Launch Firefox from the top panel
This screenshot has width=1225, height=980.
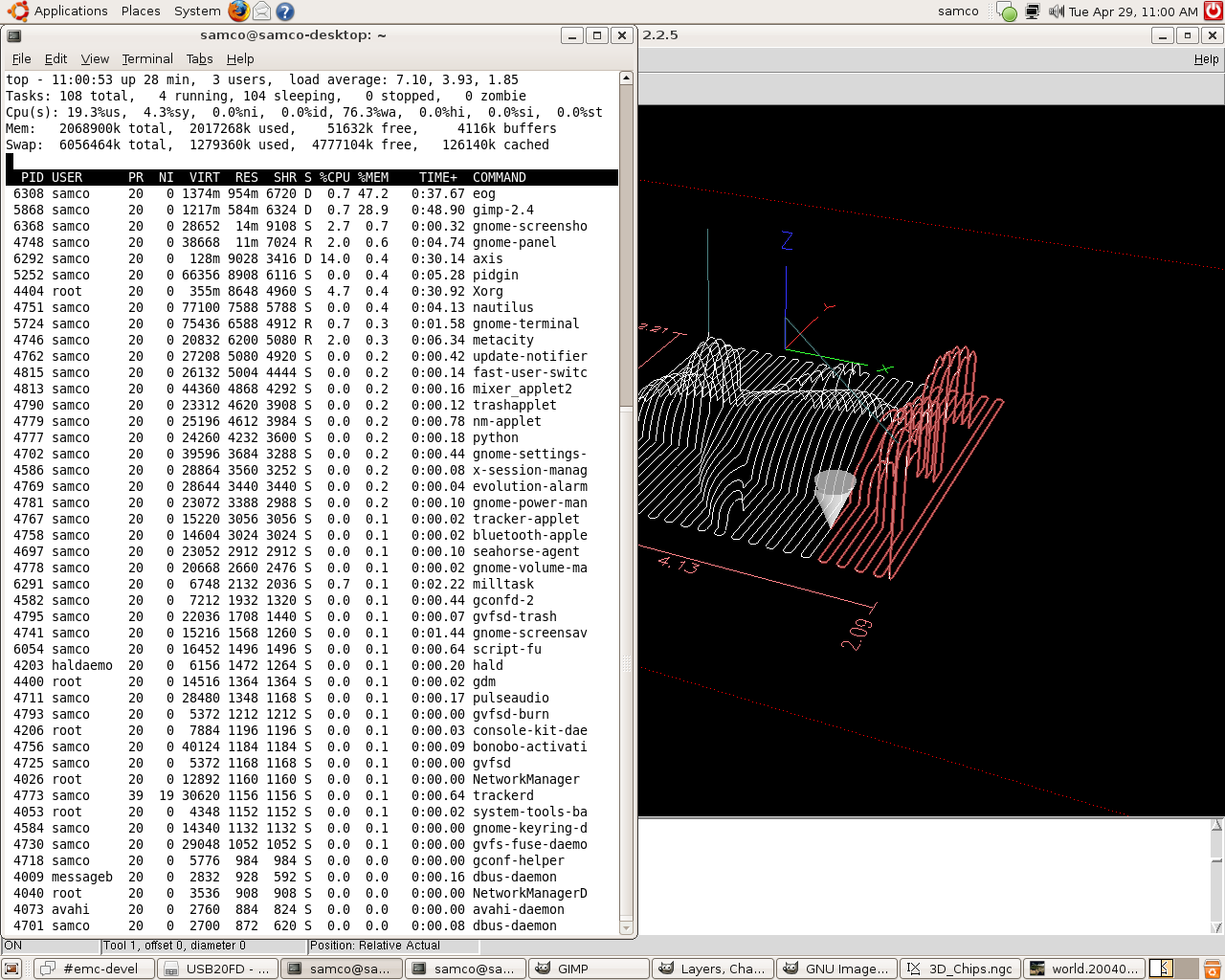[239, 11]
